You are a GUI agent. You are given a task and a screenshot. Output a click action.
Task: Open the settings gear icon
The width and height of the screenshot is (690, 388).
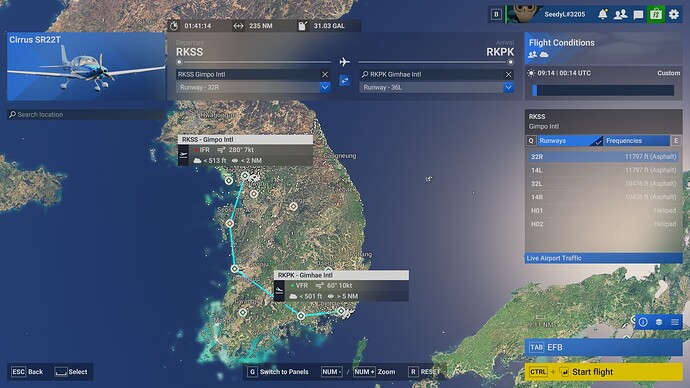tap(674, 14)
